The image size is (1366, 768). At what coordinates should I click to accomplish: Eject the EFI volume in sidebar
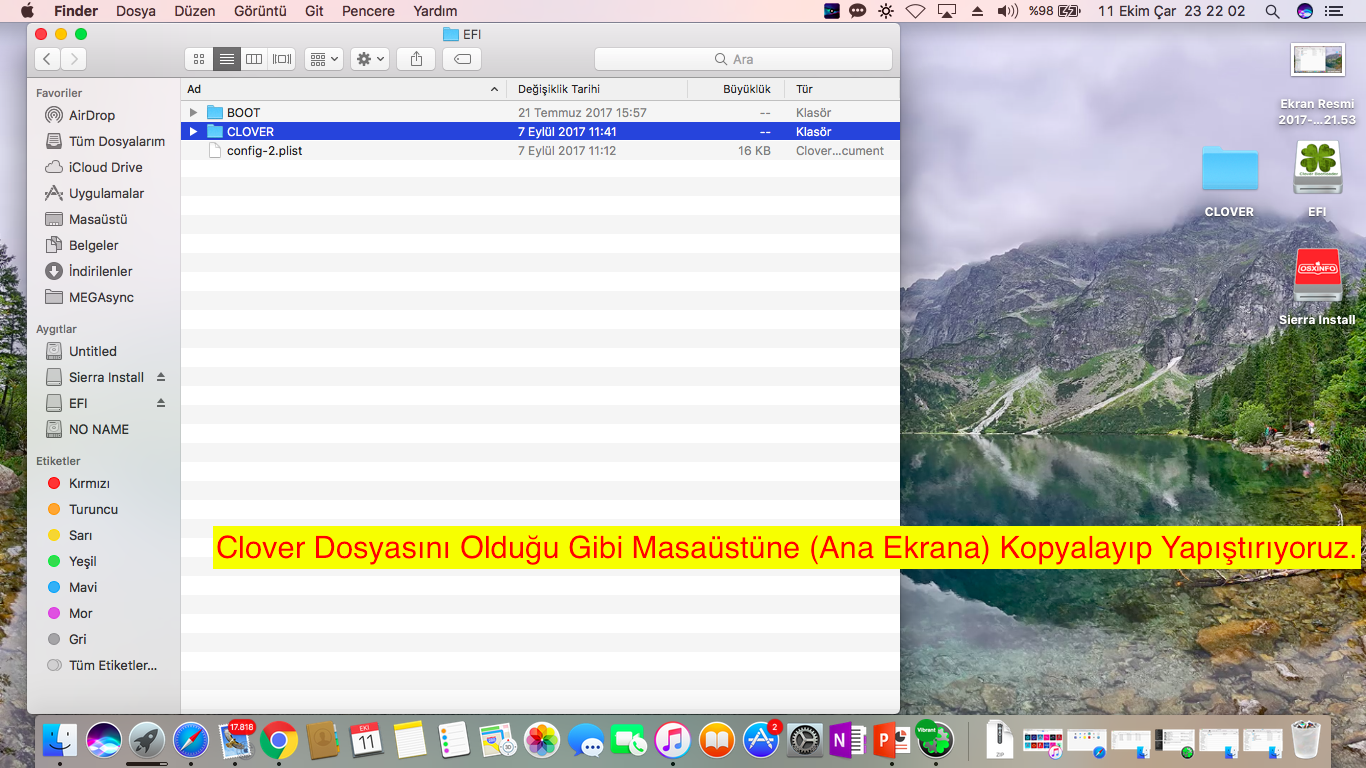tap(161, 403)
